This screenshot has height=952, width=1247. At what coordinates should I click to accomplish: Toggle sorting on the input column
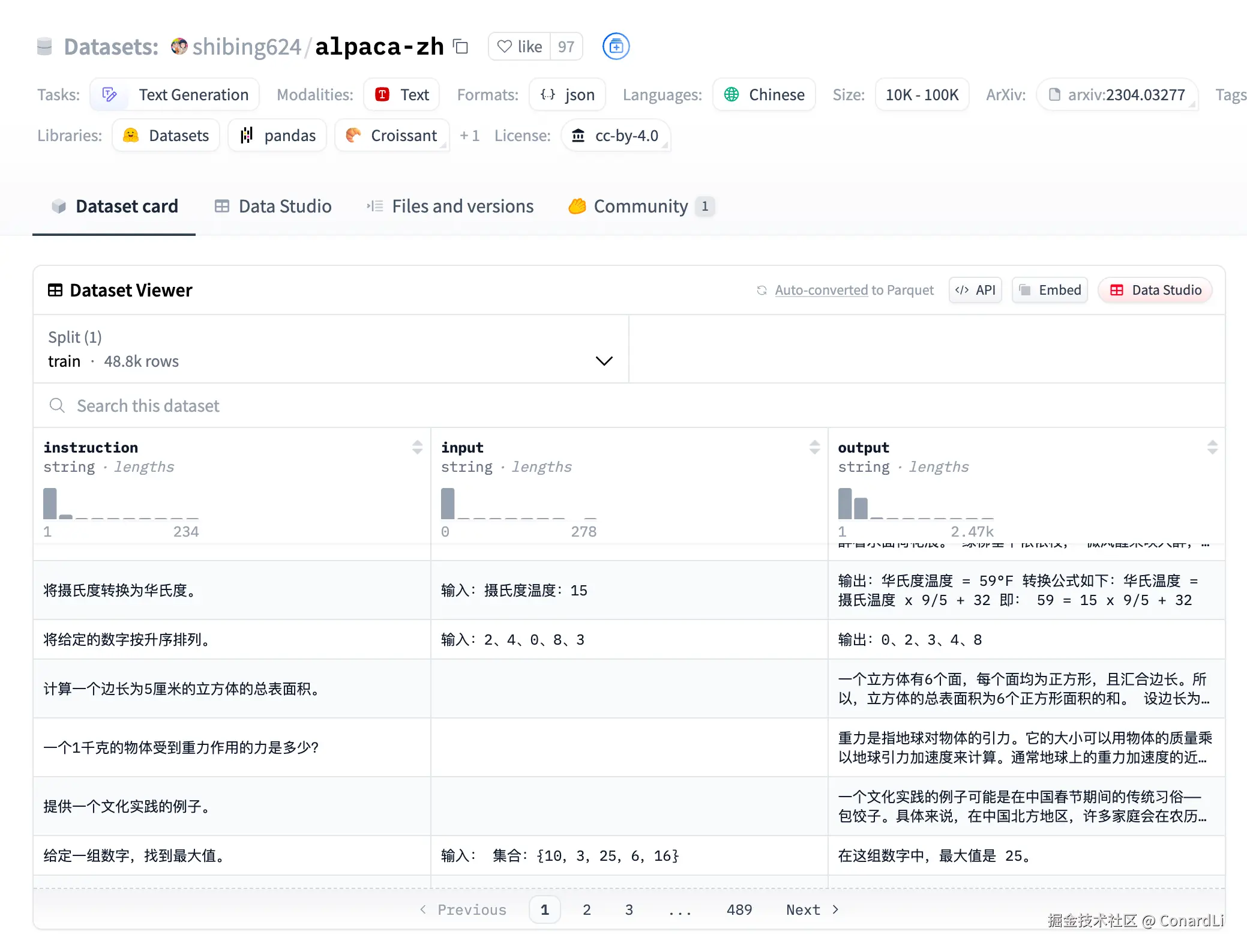point(814,447)
